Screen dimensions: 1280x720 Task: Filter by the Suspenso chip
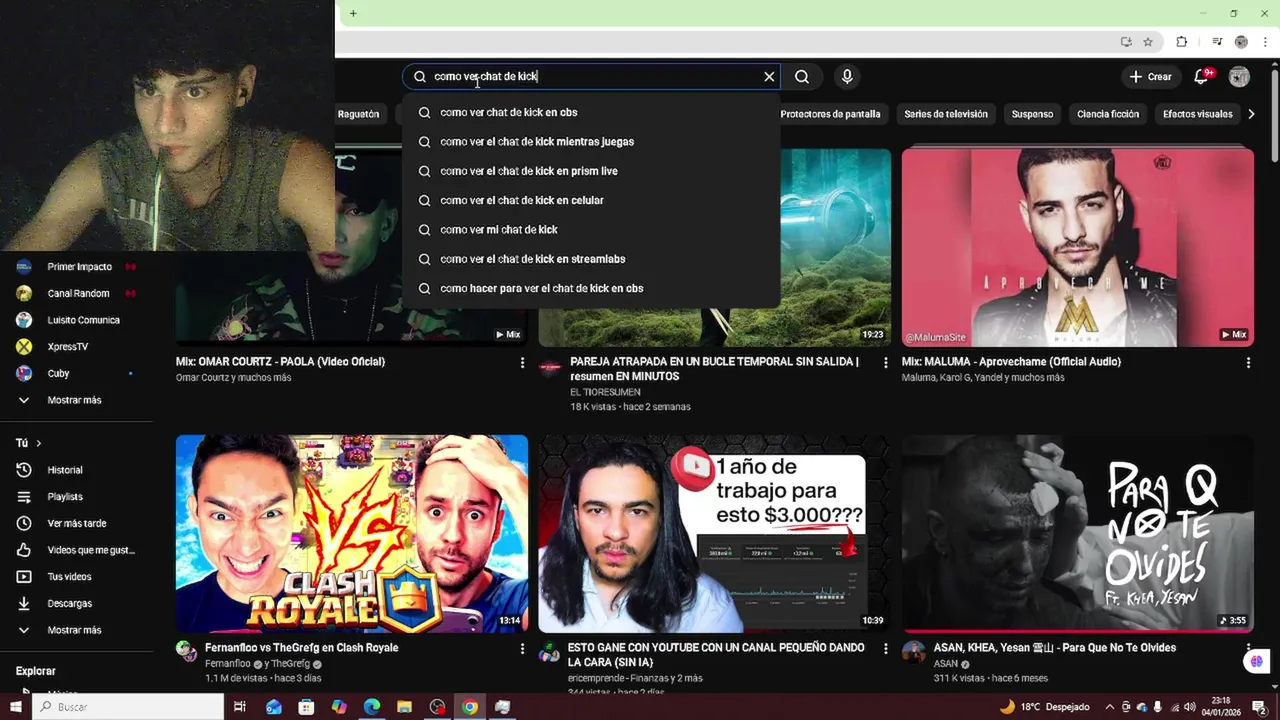tap(1032, 114)
